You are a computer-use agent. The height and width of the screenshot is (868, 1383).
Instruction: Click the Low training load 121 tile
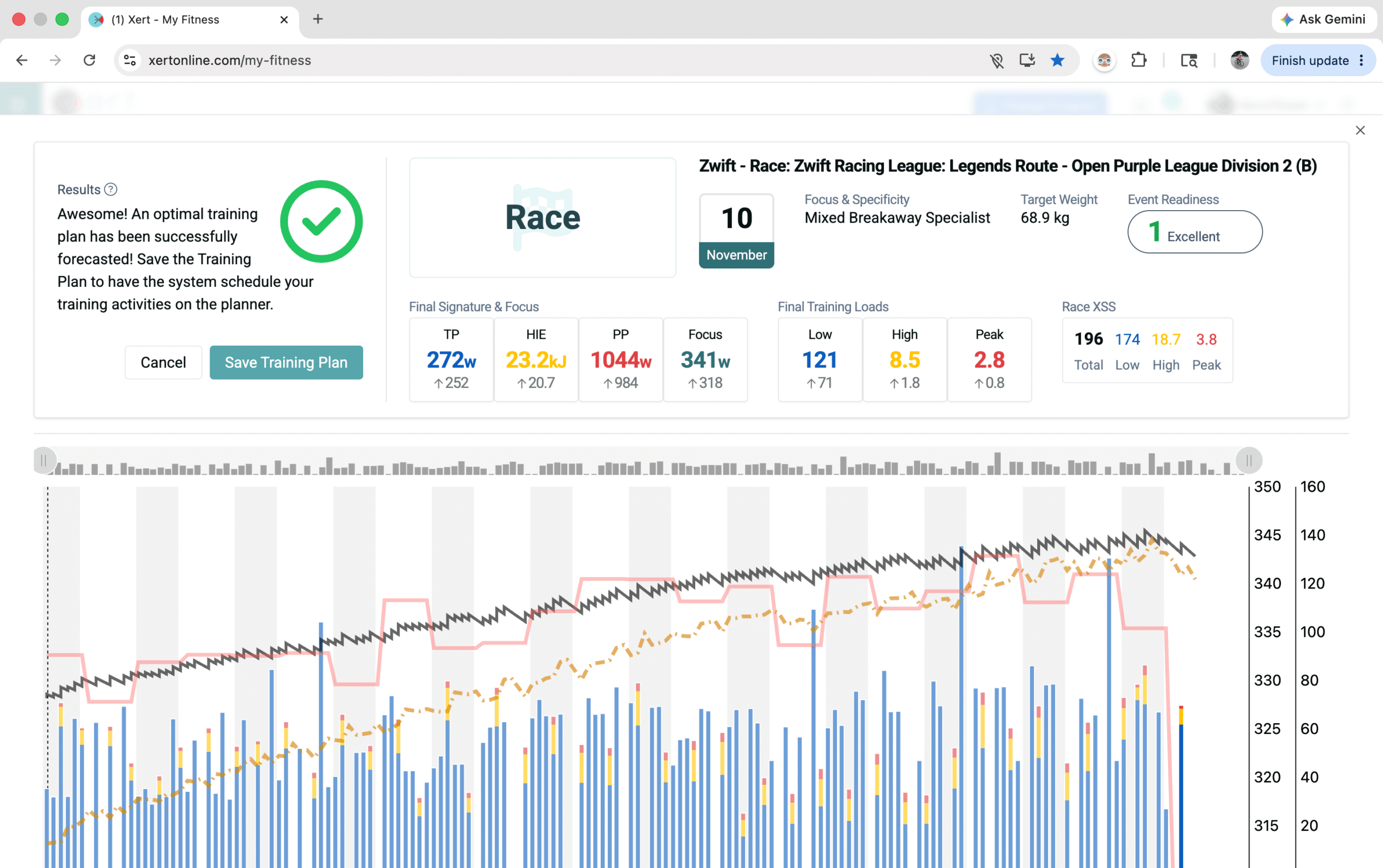pos(820,359)
